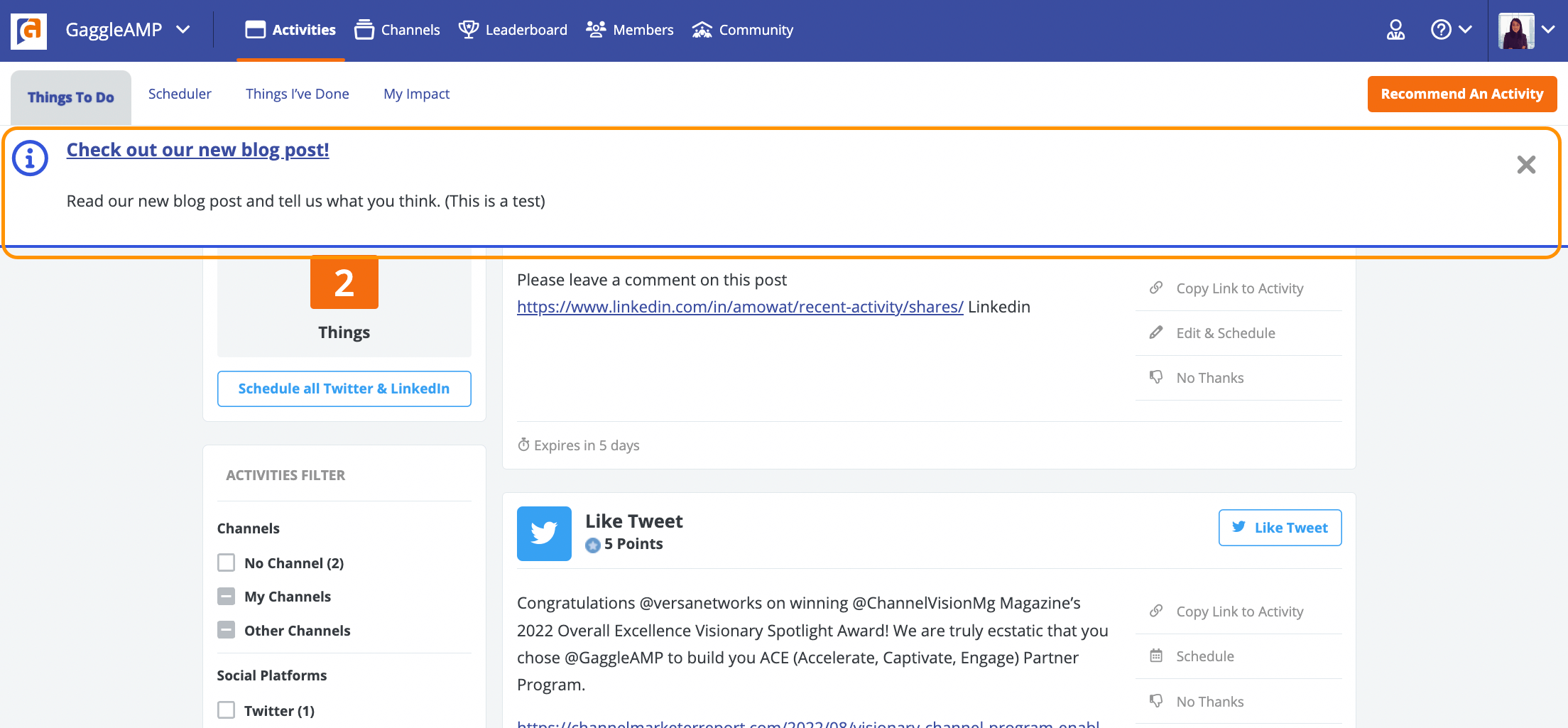
Task: Click the GaggleAMP logo icon
Action: (x=28, y=31)
